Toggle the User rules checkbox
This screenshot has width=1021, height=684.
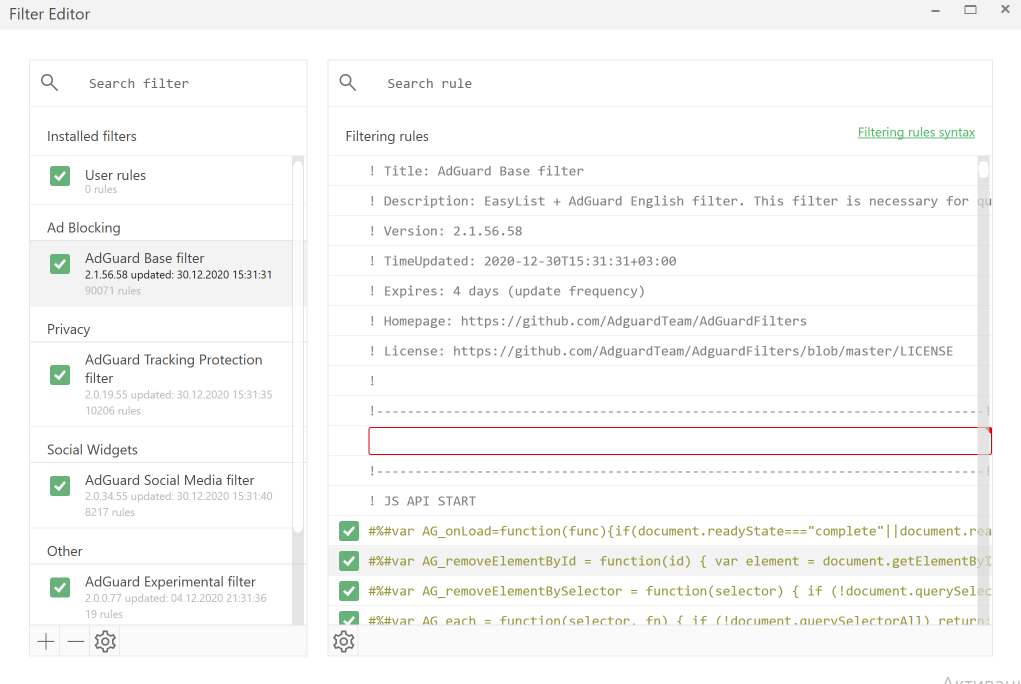(60, 176)
